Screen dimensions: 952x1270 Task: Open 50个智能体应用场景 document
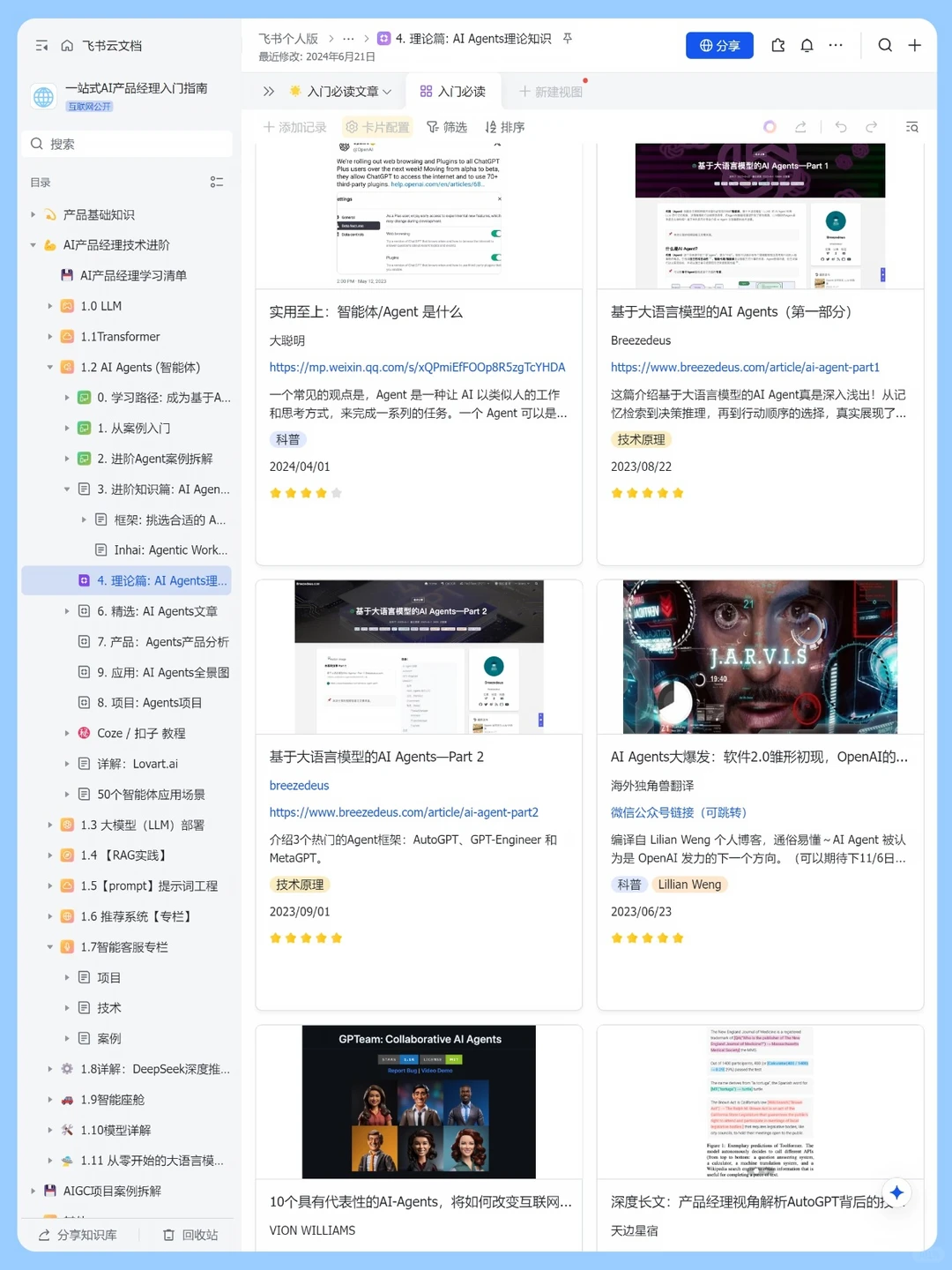(x=151, y=795)
